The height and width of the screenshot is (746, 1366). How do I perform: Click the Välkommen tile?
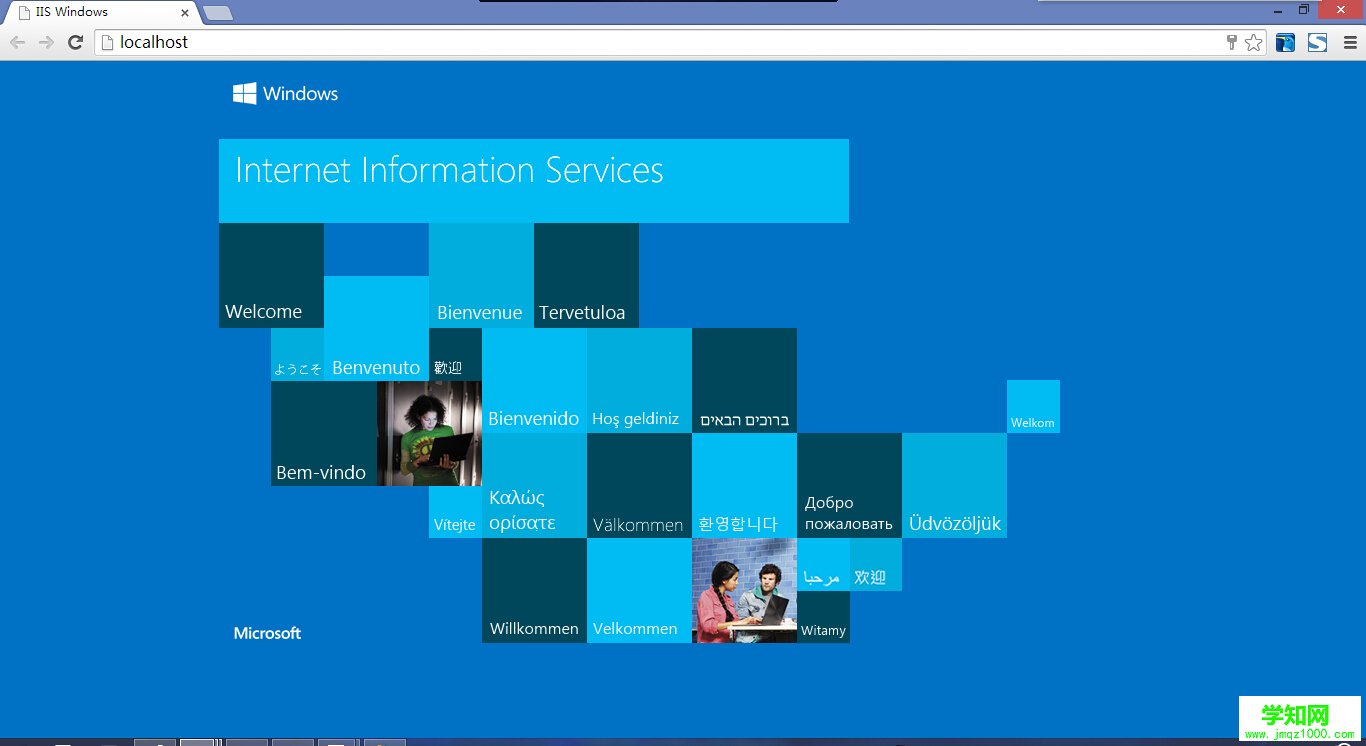(639, 485)
